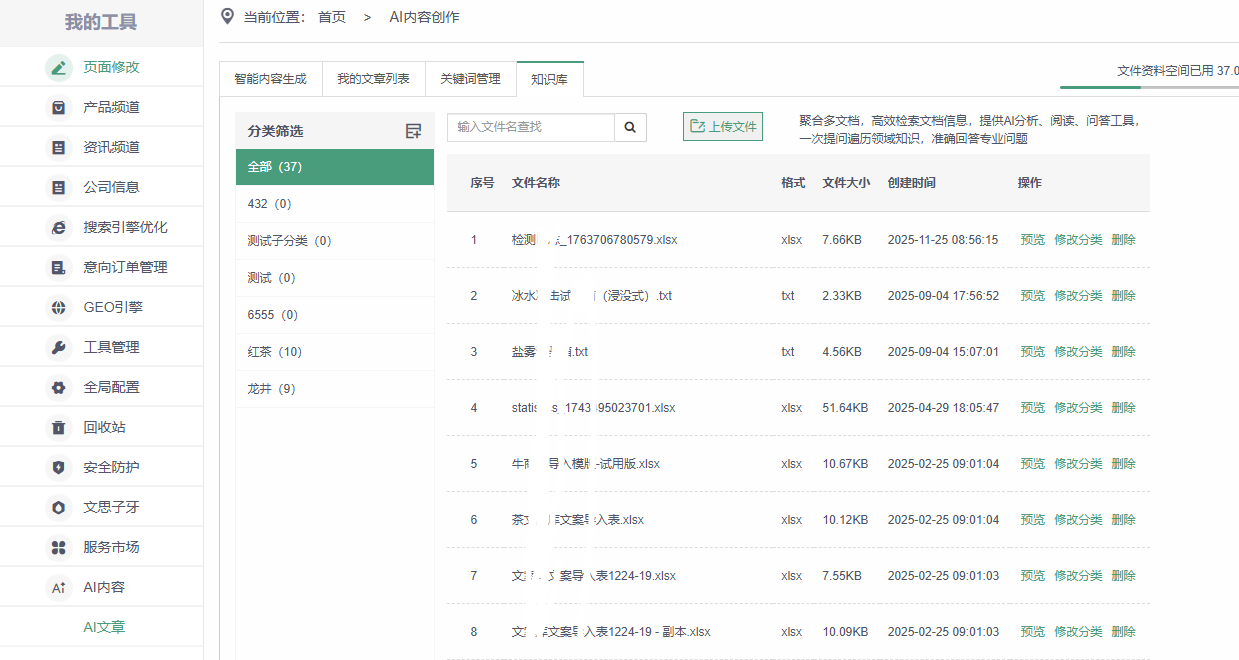Click timestamp 2025-11-25 08:56:15
This screenshot has height=660, width=1239.
943,240
